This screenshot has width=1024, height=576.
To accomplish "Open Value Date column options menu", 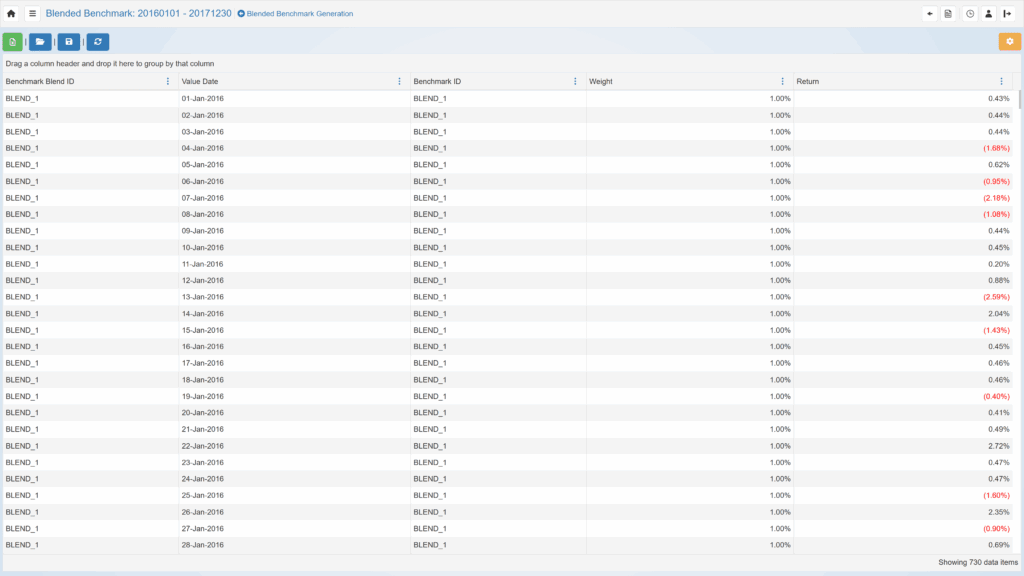I will click(x=399, y=81).
